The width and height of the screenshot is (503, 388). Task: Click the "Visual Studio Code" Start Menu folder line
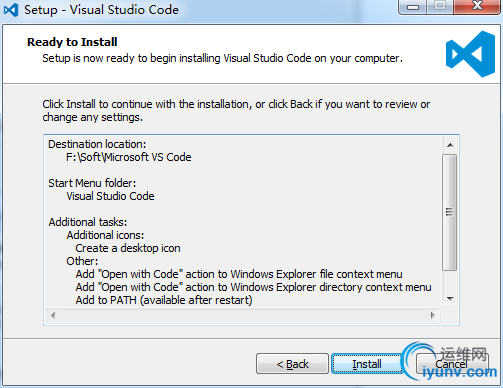coord(110,196)
